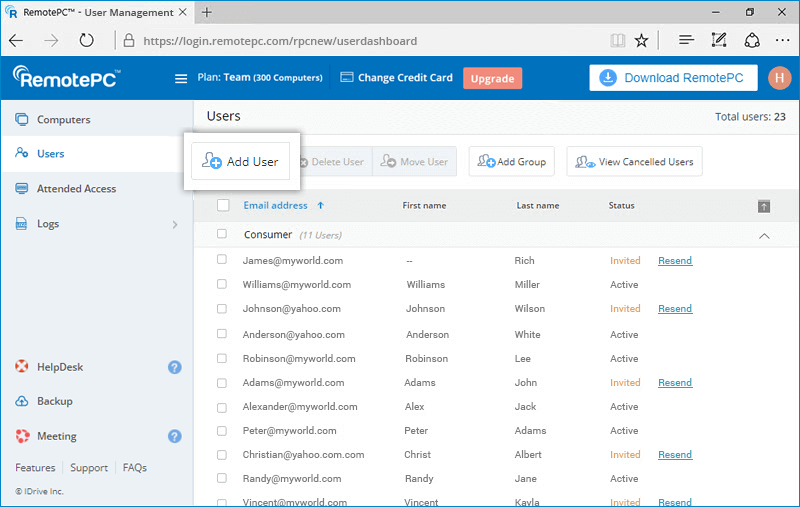The image size is (800, 507).
Task: Click the Upgrade button
Action: pos(492,79)
